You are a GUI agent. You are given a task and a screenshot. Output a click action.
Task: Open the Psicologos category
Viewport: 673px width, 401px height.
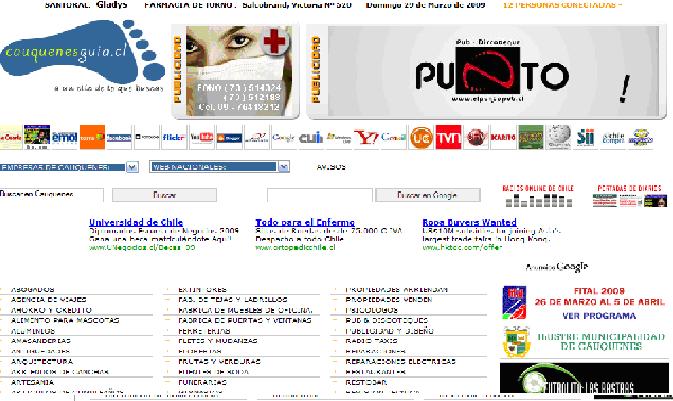(x=371, y=310)
